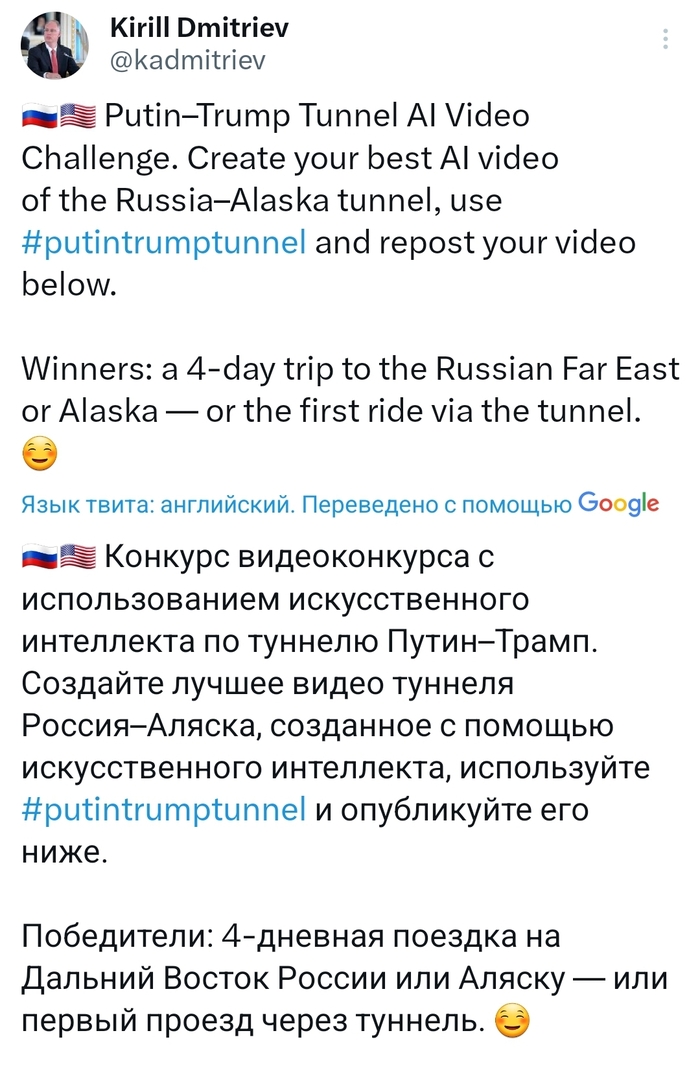
Task: Open the Kirill Dmitriev display name link
Action: [197, 28]
